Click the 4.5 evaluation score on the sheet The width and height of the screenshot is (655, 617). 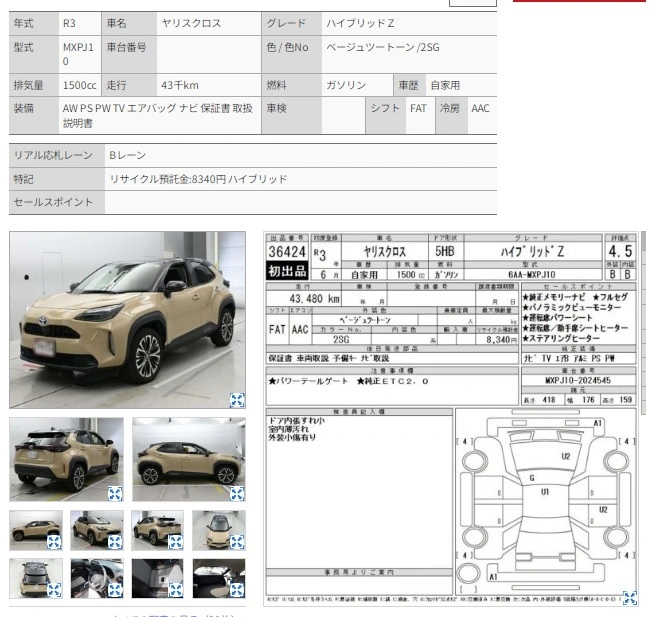[x=620, y=251]
